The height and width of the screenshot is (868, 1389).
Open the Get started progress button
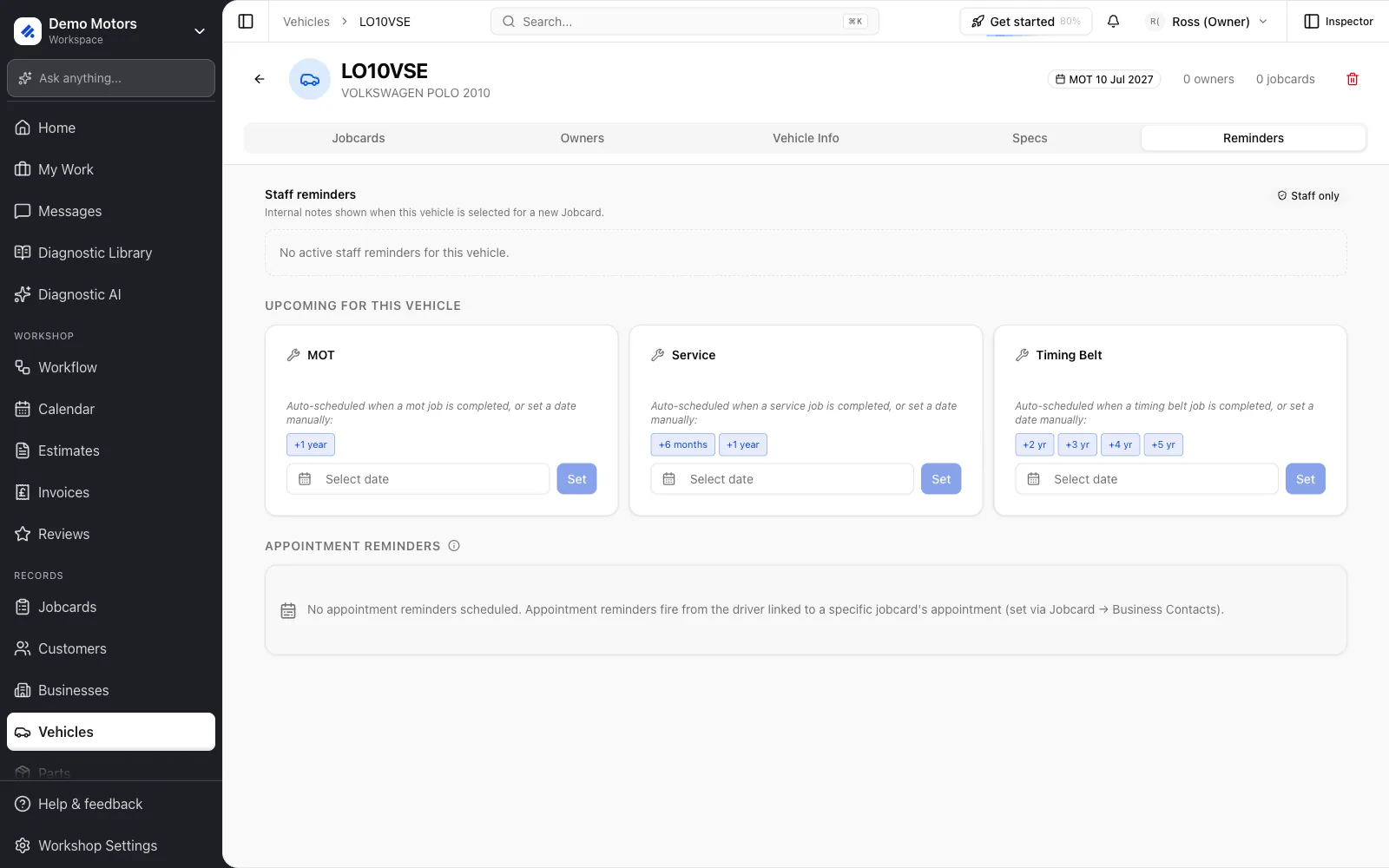(x=1026, y=22)
